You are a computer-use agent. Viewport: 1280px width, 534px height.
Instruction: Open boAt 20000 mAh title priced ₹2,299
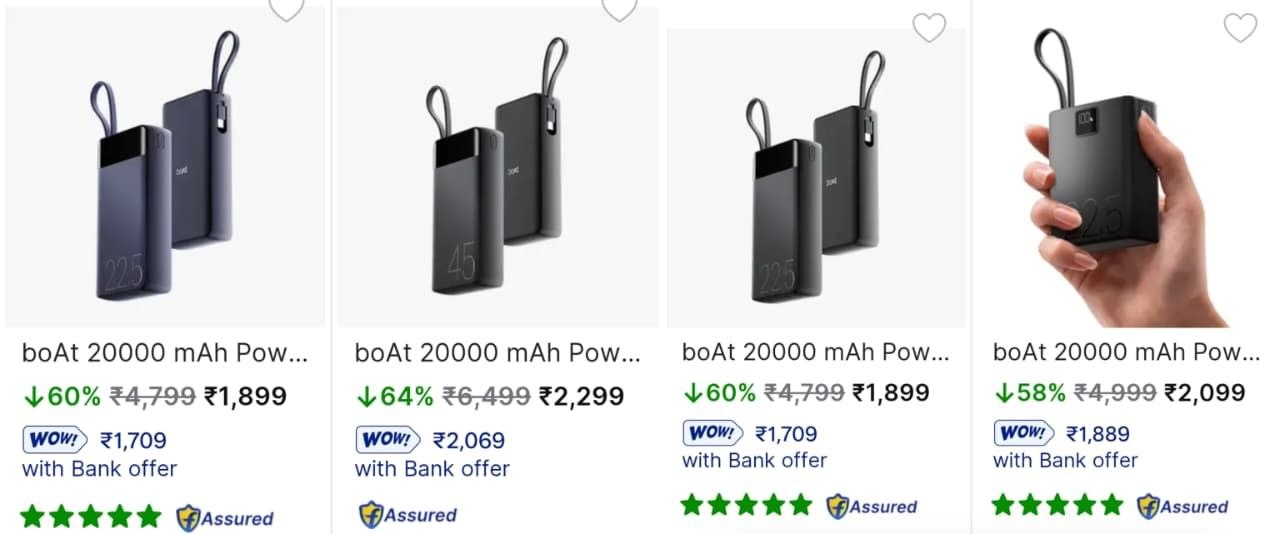point(497,353)
